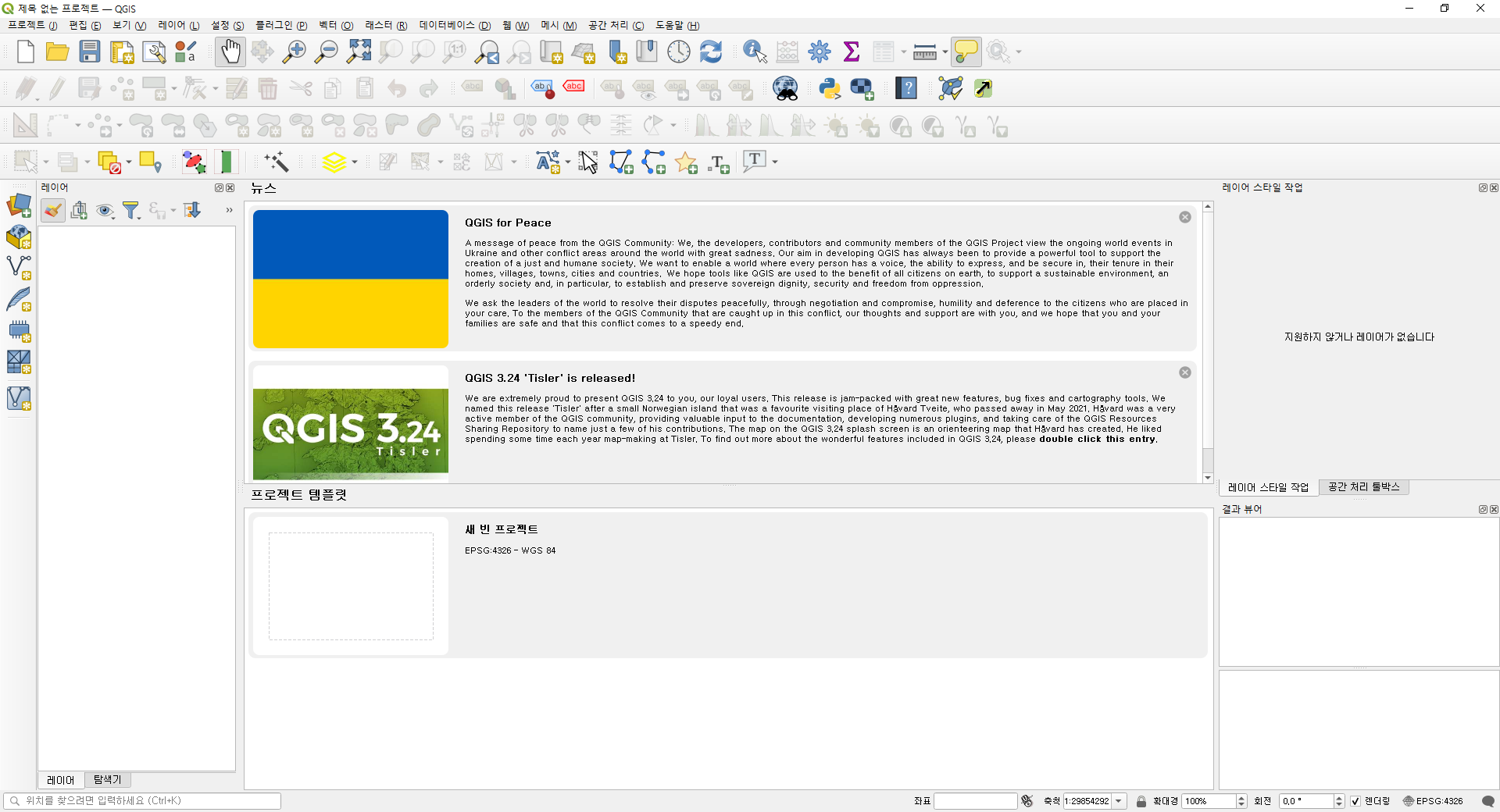Viewport: 1500px width, 812px height.
Task: Switch to the 탐색기 tab
Action: tap(107, 780)
